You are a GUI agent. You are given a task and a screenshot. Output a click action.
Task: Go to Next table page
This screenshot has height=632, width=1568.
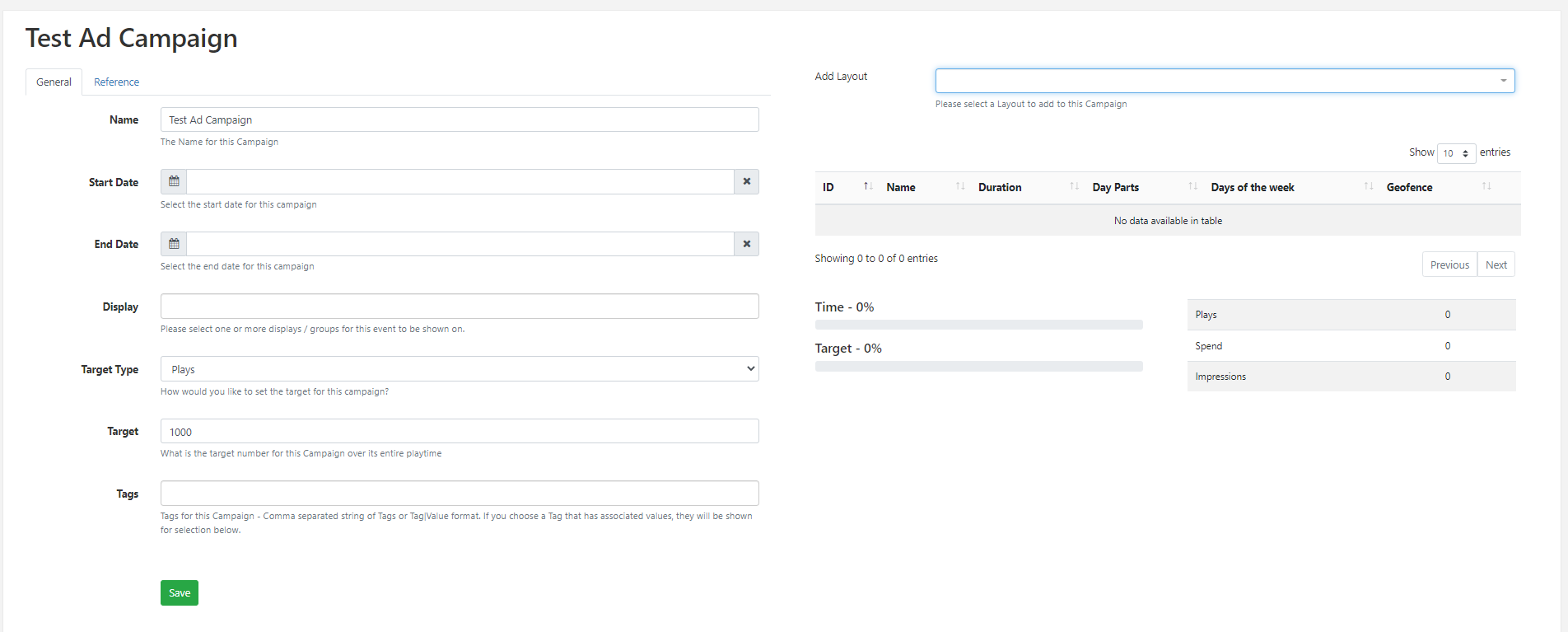pyautogui.click(x=1496, y=265)
